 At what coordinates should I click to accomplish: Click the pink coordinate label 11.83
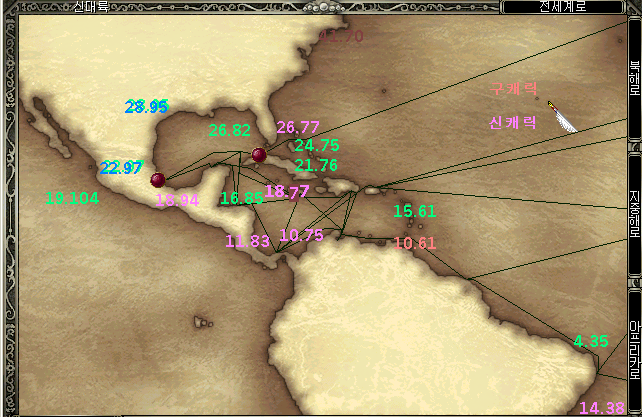click(247, 241)
